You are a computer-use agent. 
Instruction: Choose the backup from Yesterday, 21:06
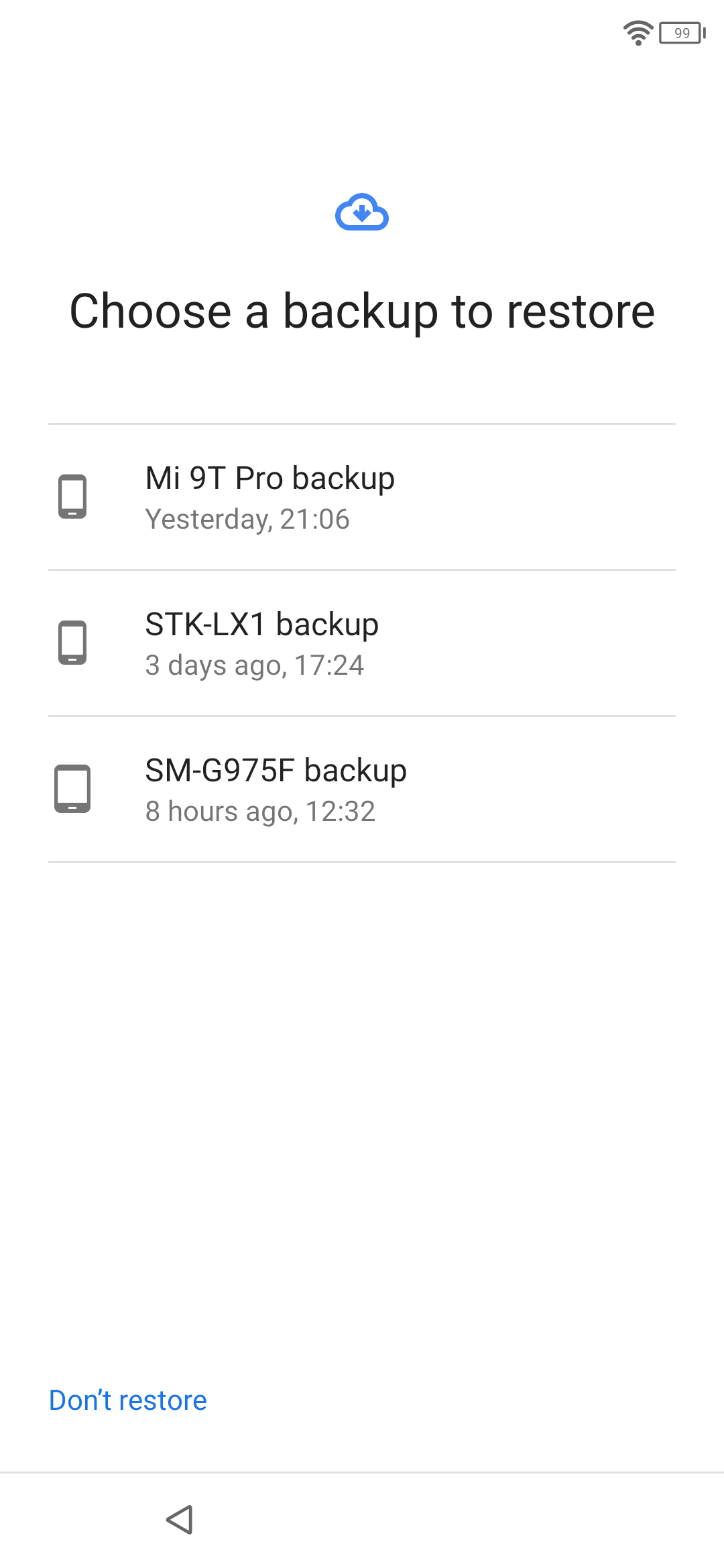coord(247,519)
